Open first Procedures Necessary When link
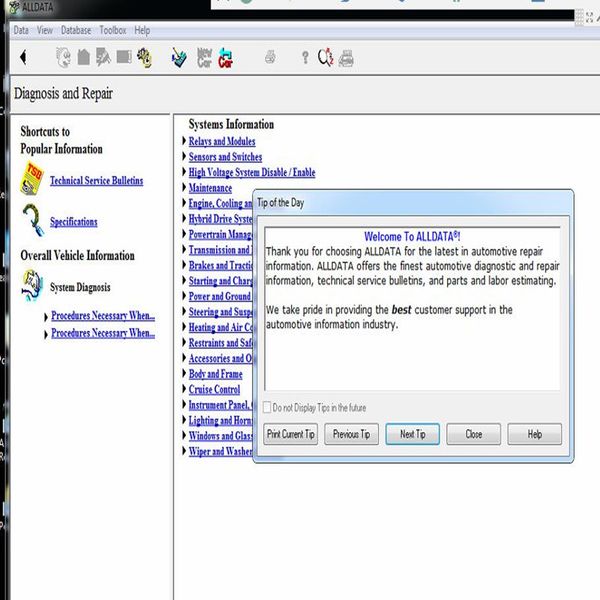Screen dimensions: 600x600 103,315
